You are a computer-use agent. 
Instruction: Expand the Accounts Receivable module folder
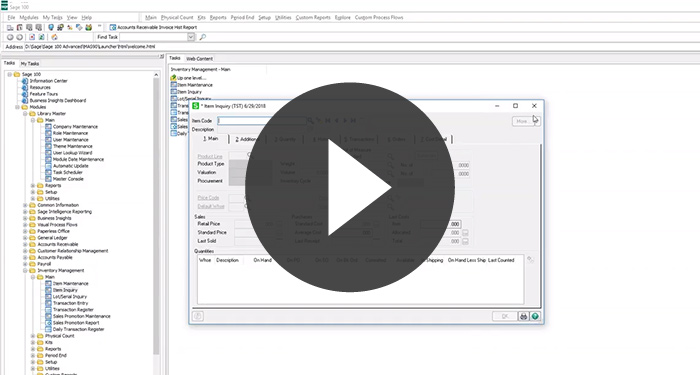pyautogui.click(x=25, y=244)
